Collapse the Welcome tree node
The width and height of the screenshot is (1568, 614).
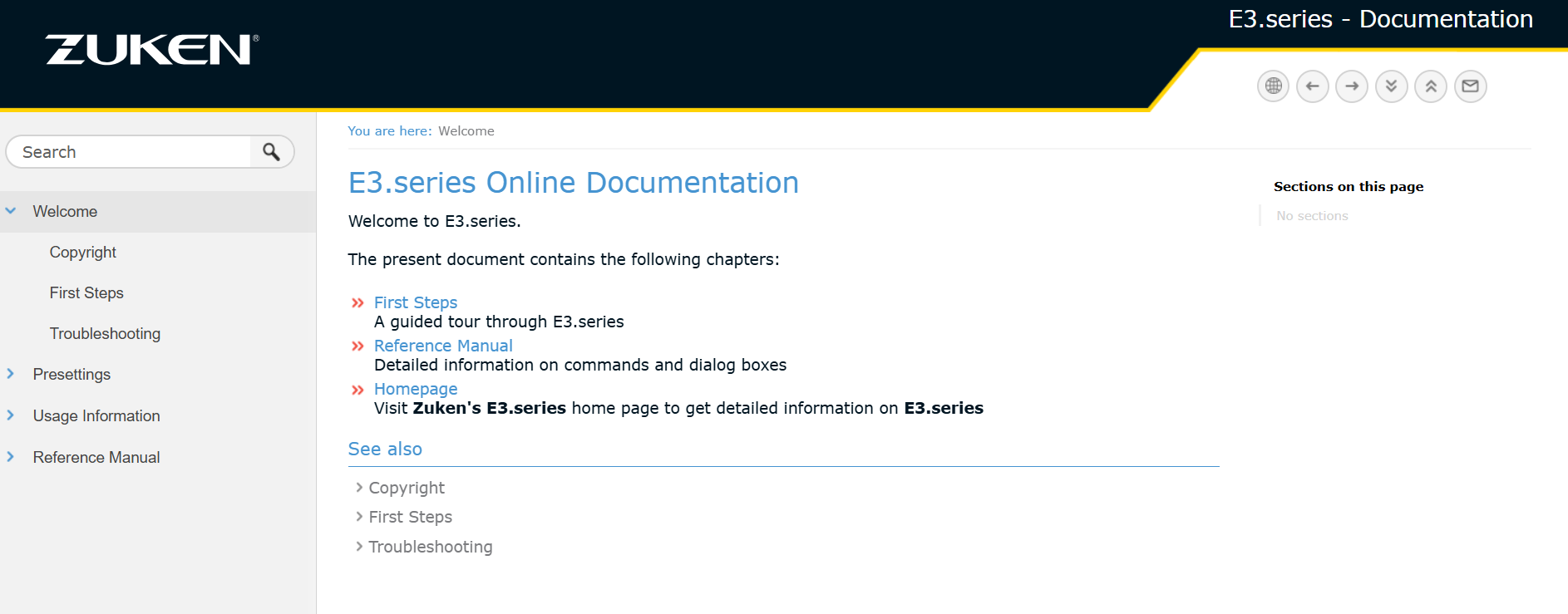click(x=11, y=211)
